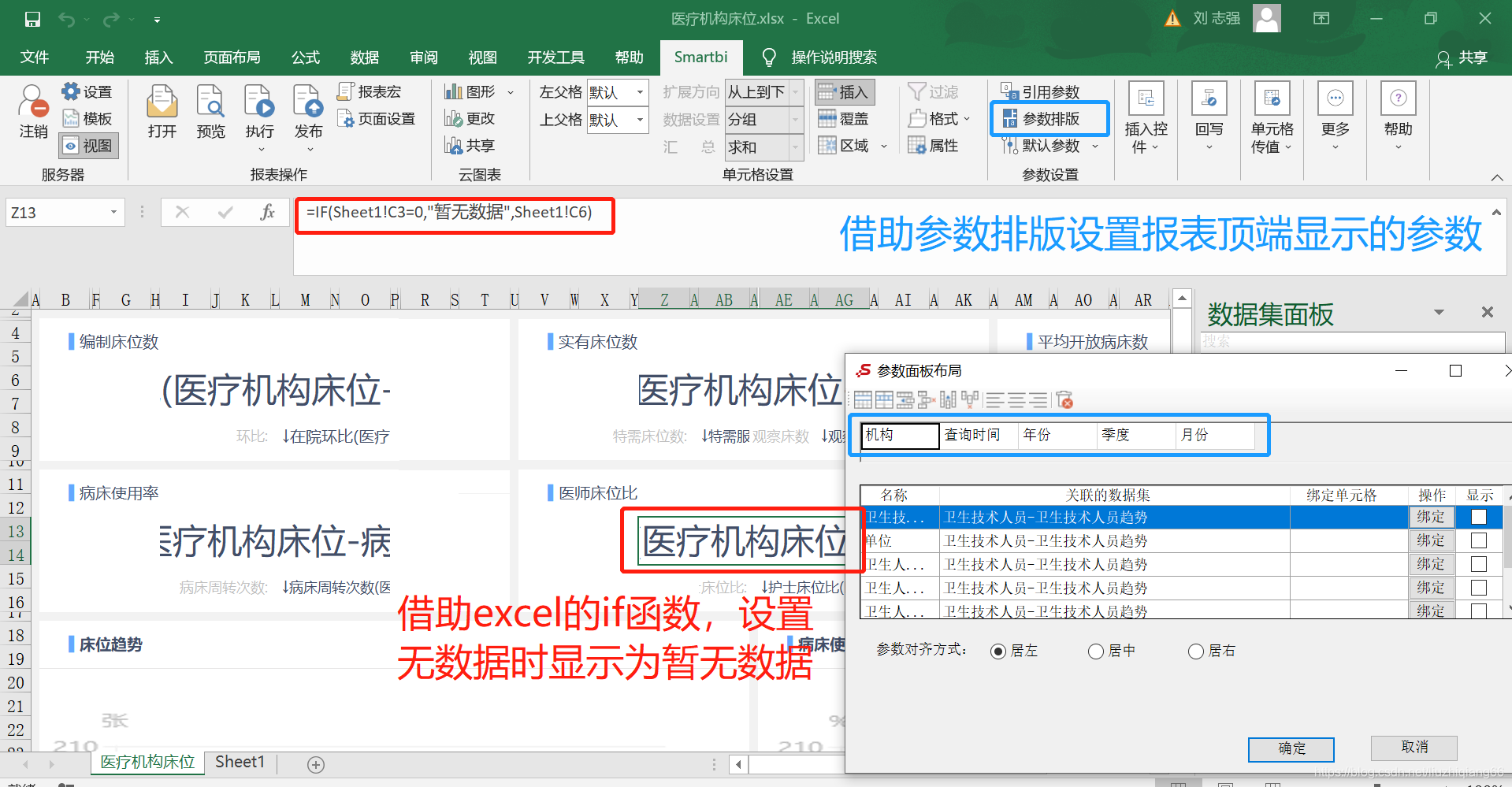This screenshot has width=1512, height=787.
Task: Open 汇总 求和 dropdown
Action: coord(796,147)
